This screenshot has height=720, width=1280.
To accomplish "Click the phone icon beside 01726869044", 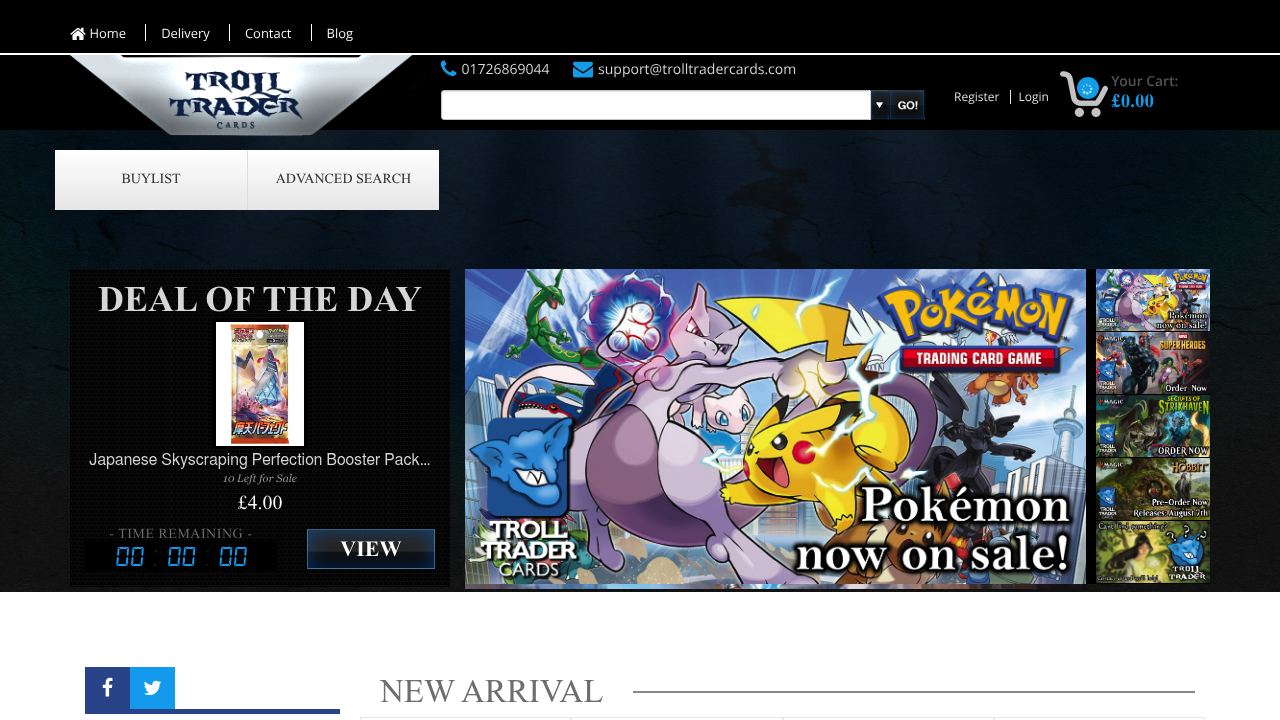I will click(448, 69).
